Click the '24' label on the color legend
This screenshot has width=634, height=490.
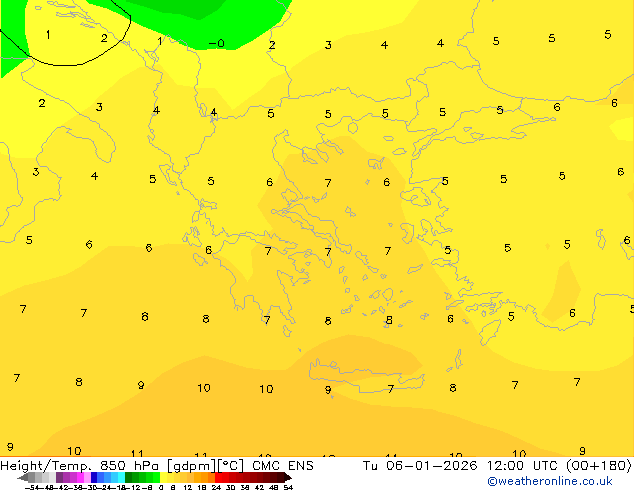(x=216, y=488)
